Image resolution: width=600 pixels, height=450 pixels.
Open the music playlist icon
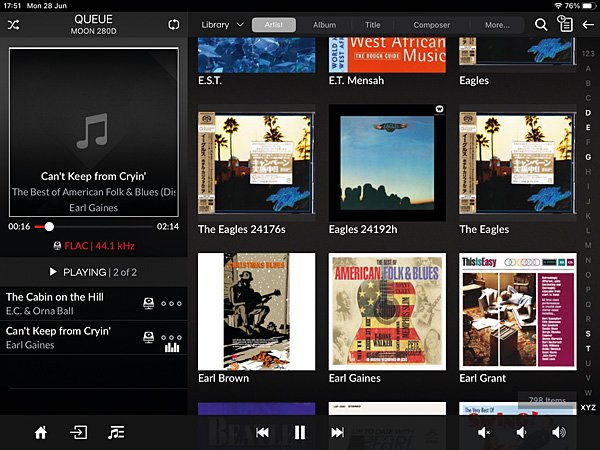tap(116, 433)
